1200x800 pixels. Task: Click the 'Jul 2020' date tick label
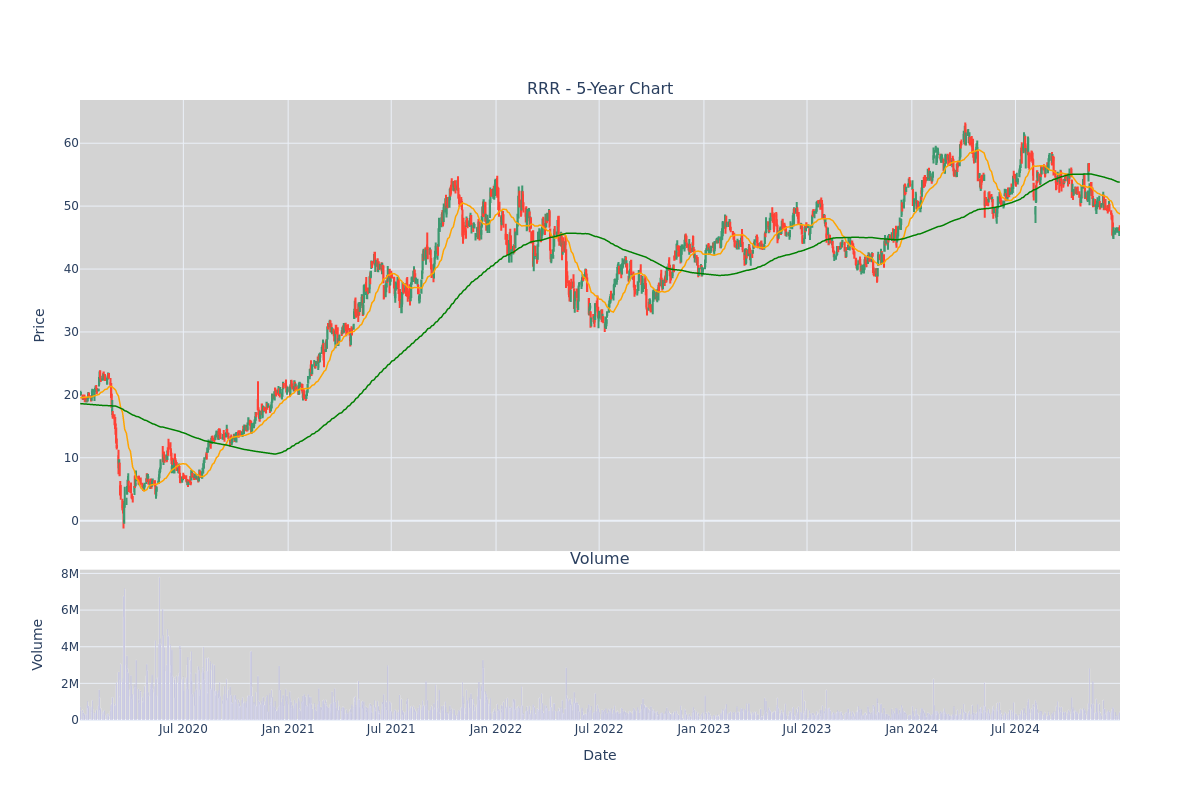(x=183, y=729)
